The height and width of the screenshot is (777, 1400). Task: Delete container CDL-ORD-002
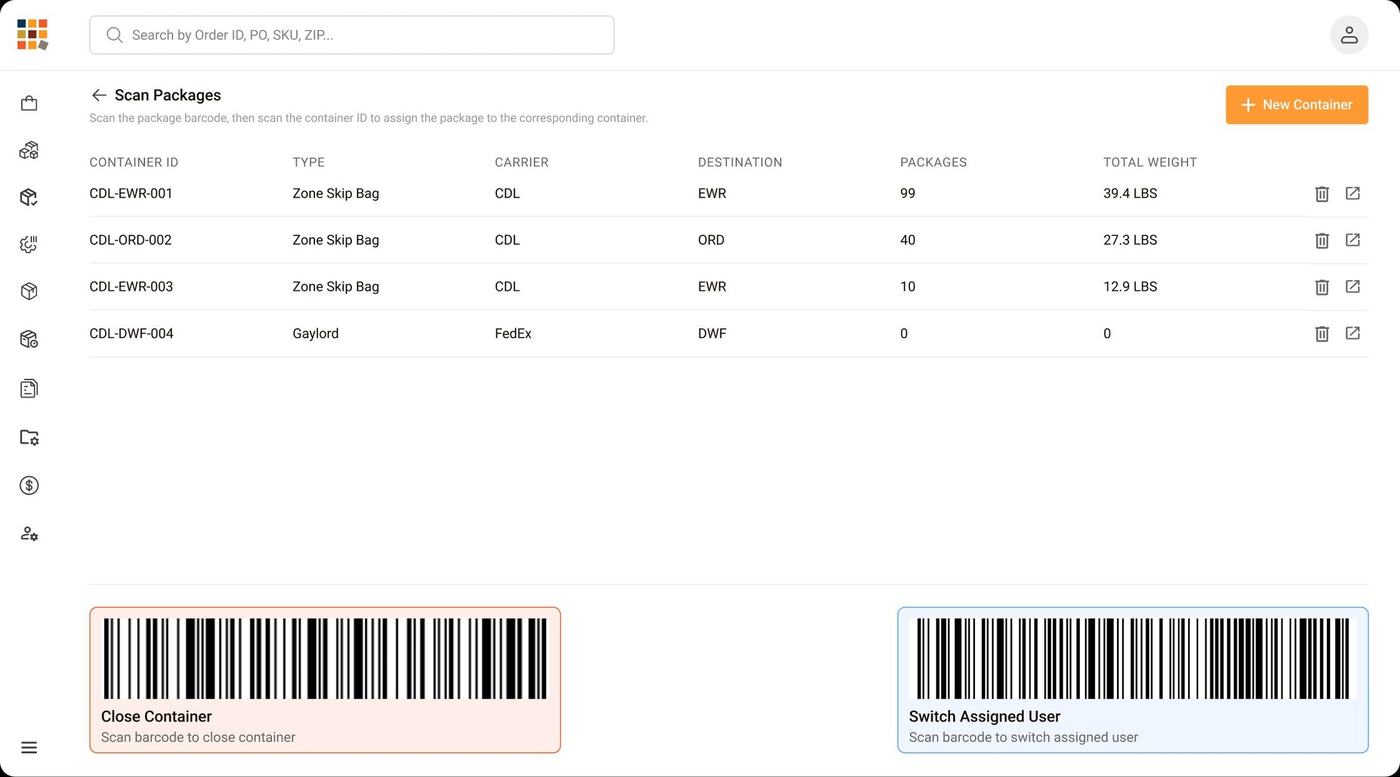(1322, 240)
